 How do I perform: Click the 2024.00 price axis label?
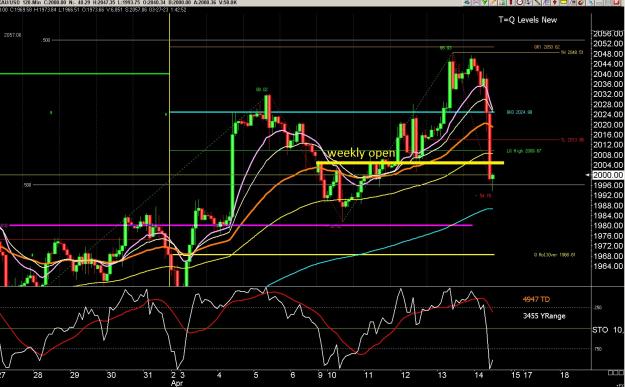[x=608, y=114]
